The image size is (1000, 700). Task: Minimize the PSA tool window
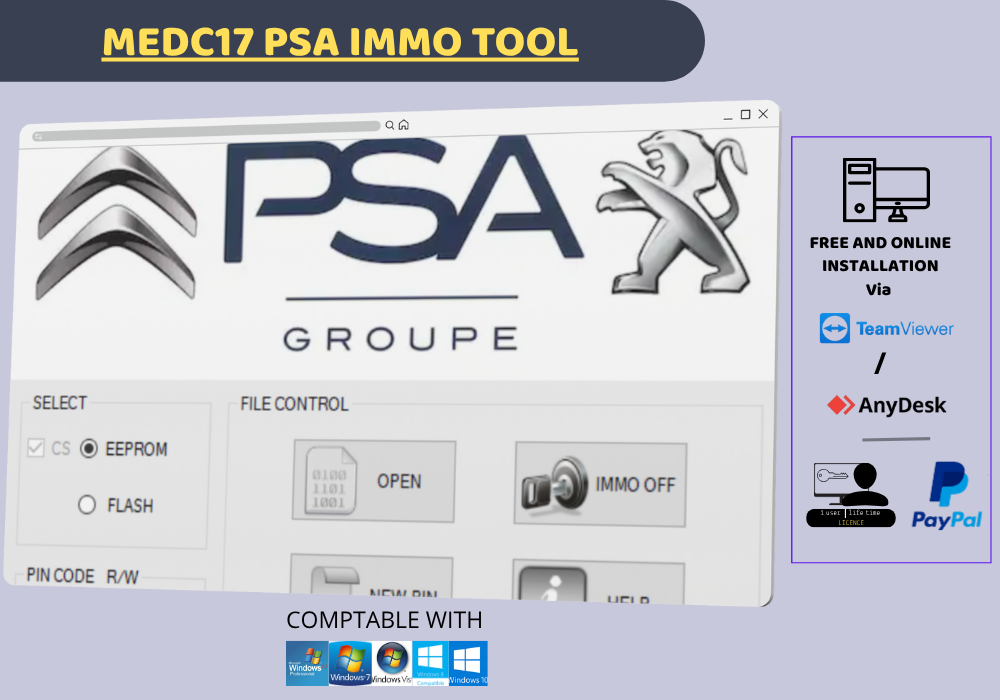coord(728,117)
